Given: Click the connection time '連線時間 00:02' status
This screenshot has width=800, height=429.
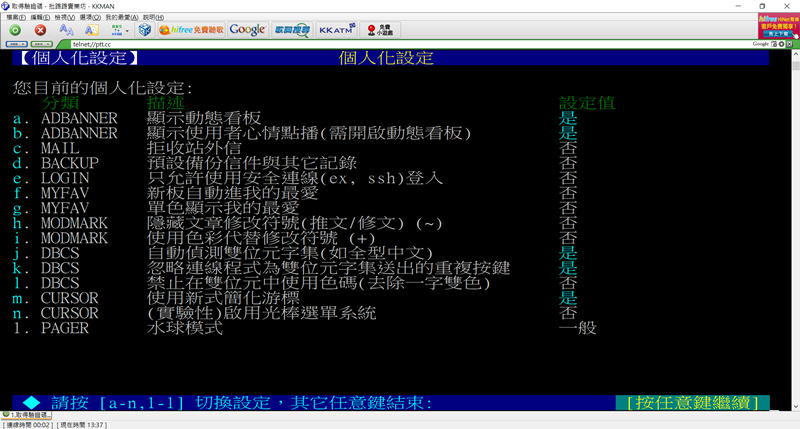Looking at the screenshot, I should (28, 425).
